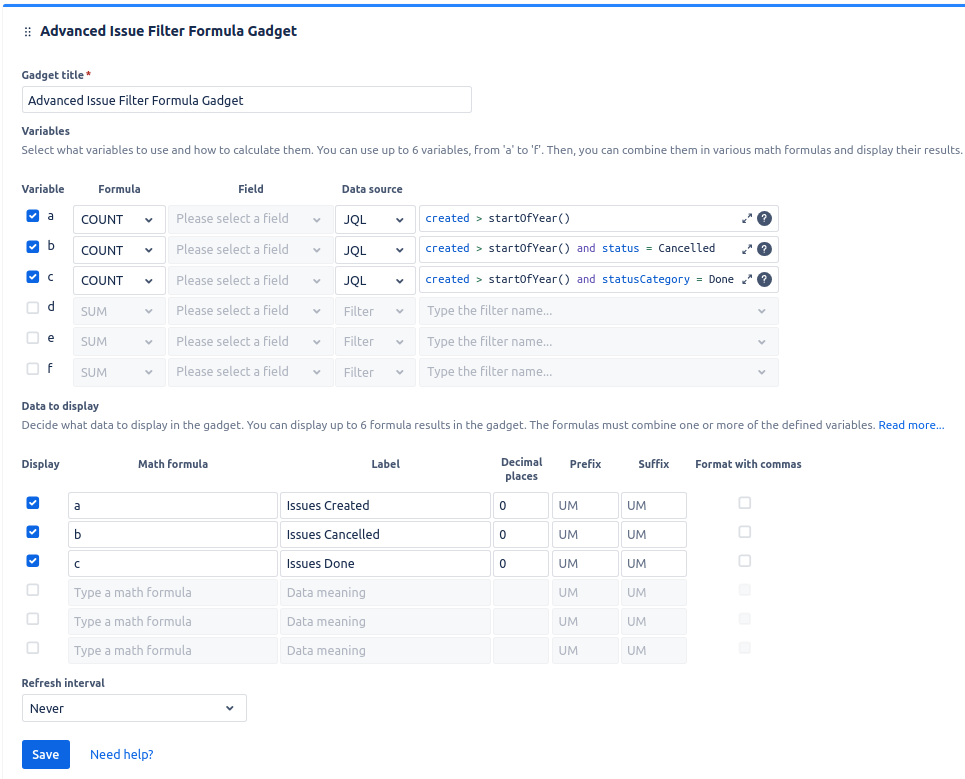Enable variable e checkbox
The image size is (965, 779).
click(33, 338)
